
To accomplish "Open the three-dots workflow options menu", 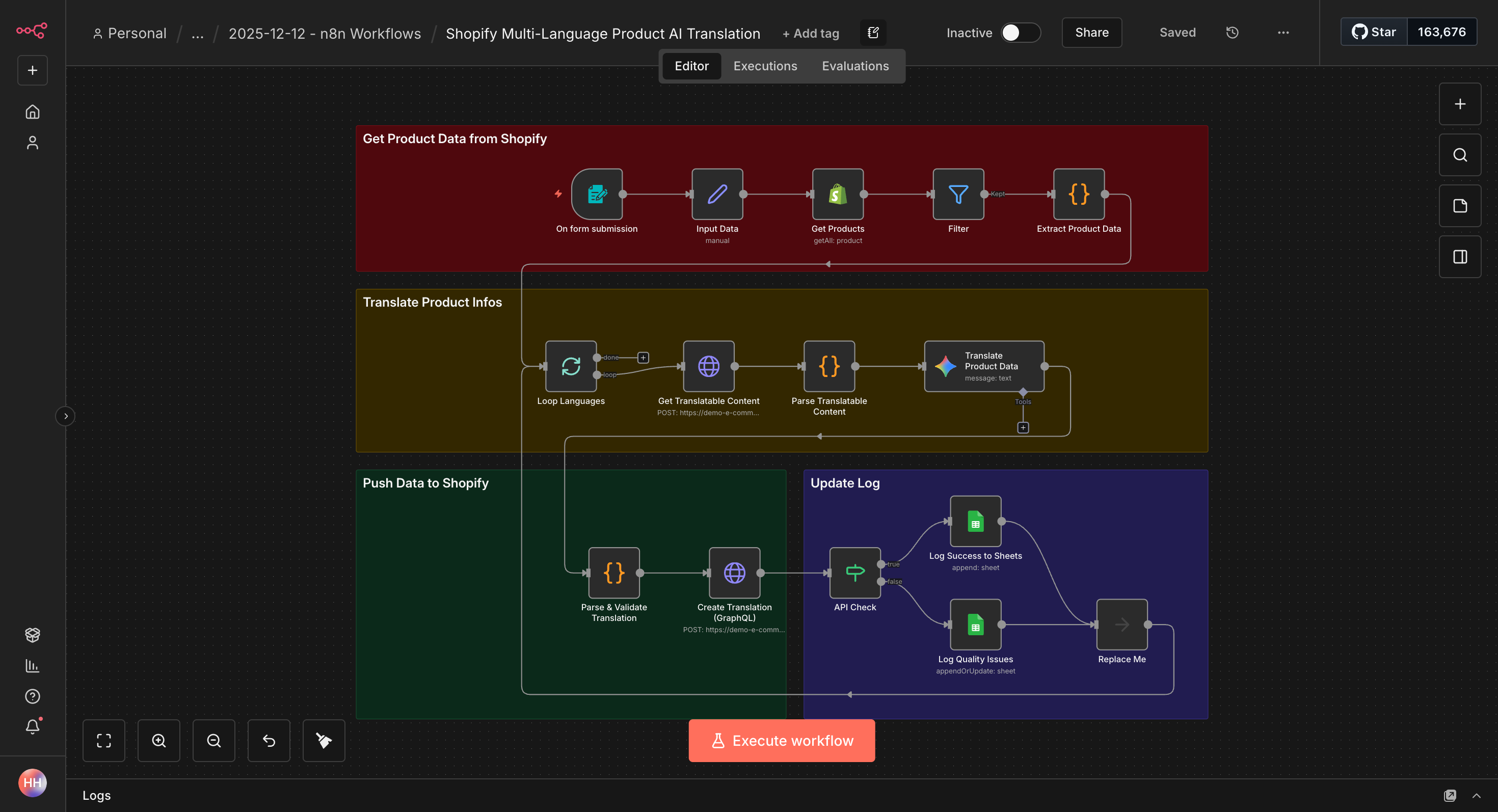I will [x=1283, y=33].
